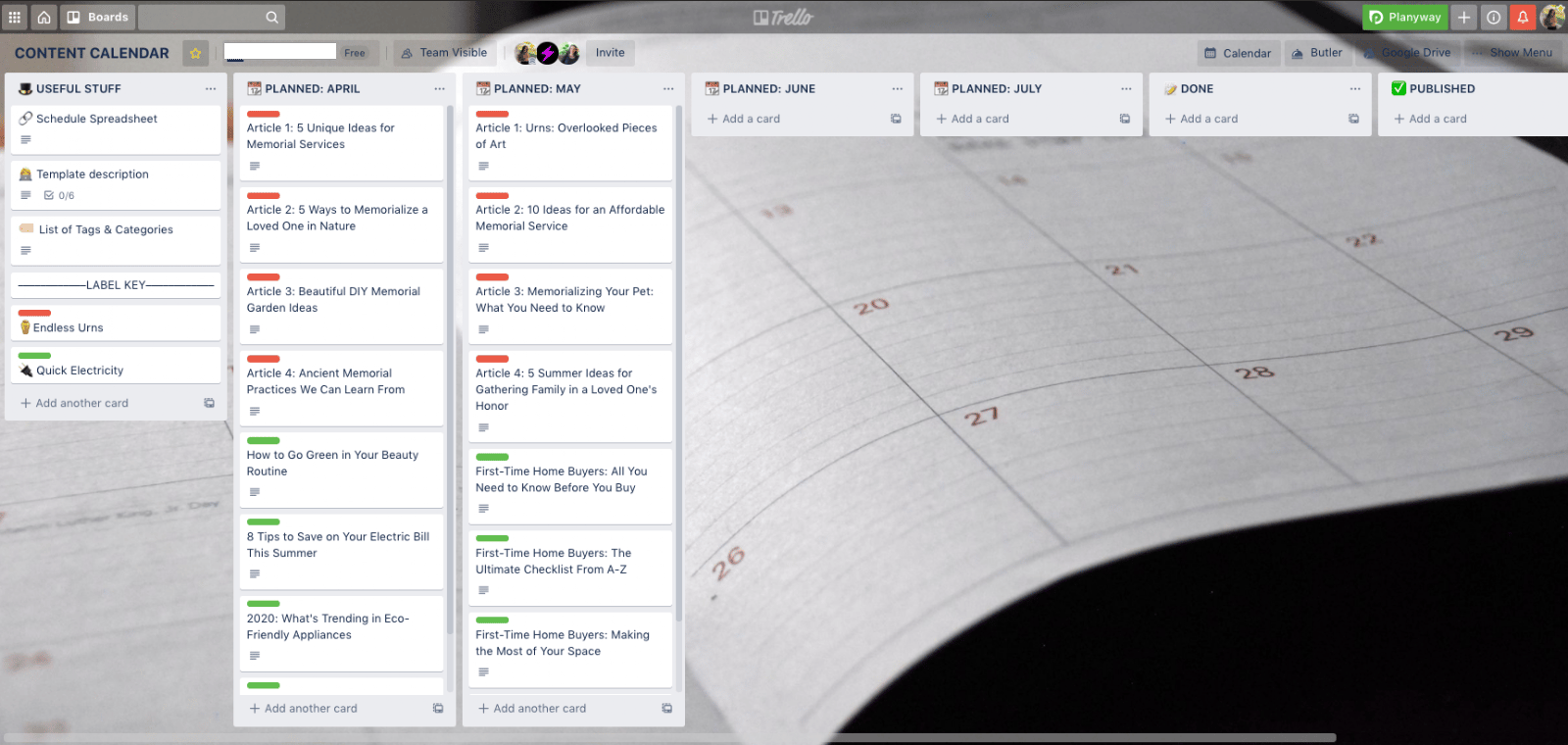Open Planned: May list actions menu

(668, 88)
